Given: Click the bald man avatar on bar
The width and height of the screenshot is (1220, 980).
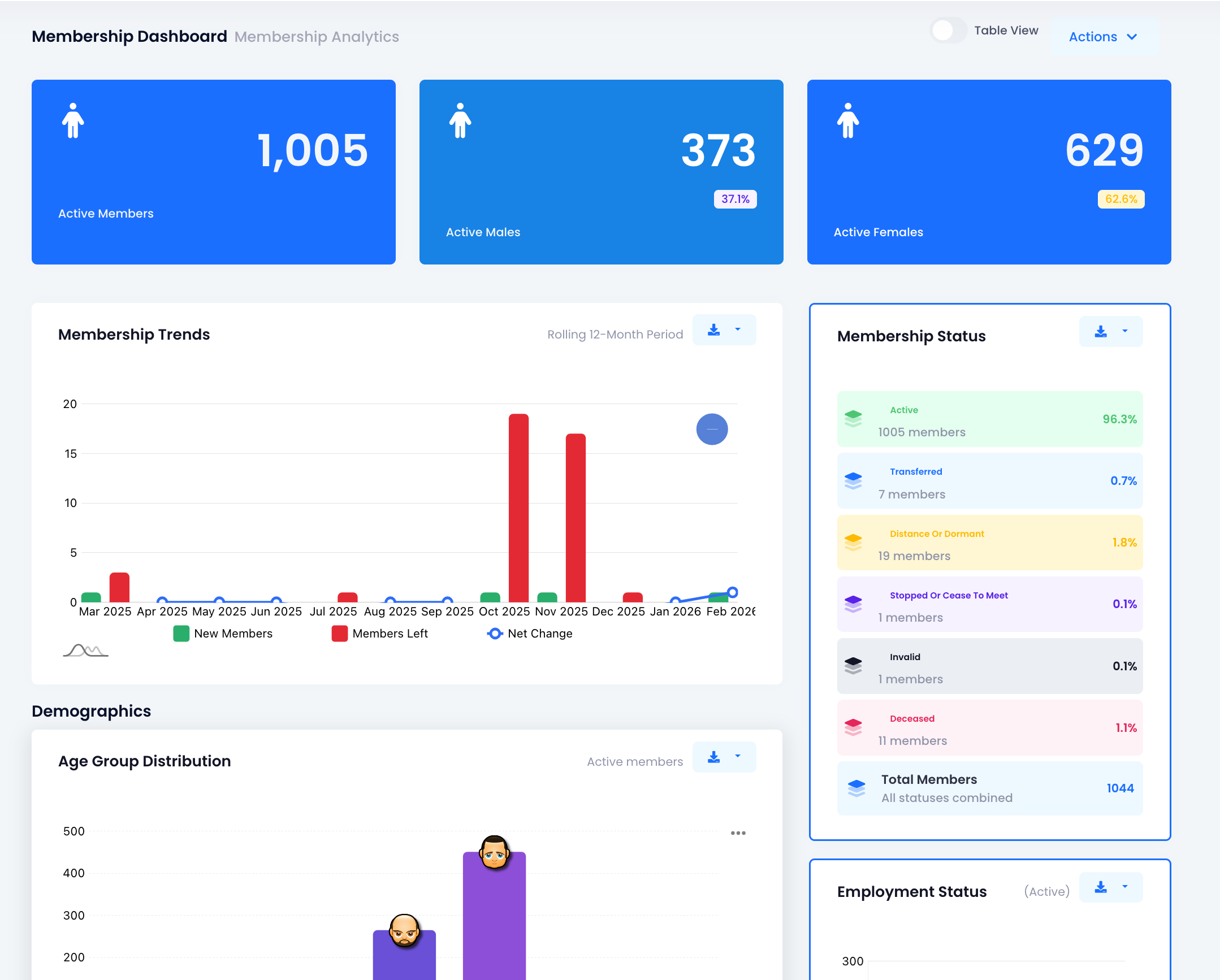Looking at the screenshot, I should pos(404,930).
